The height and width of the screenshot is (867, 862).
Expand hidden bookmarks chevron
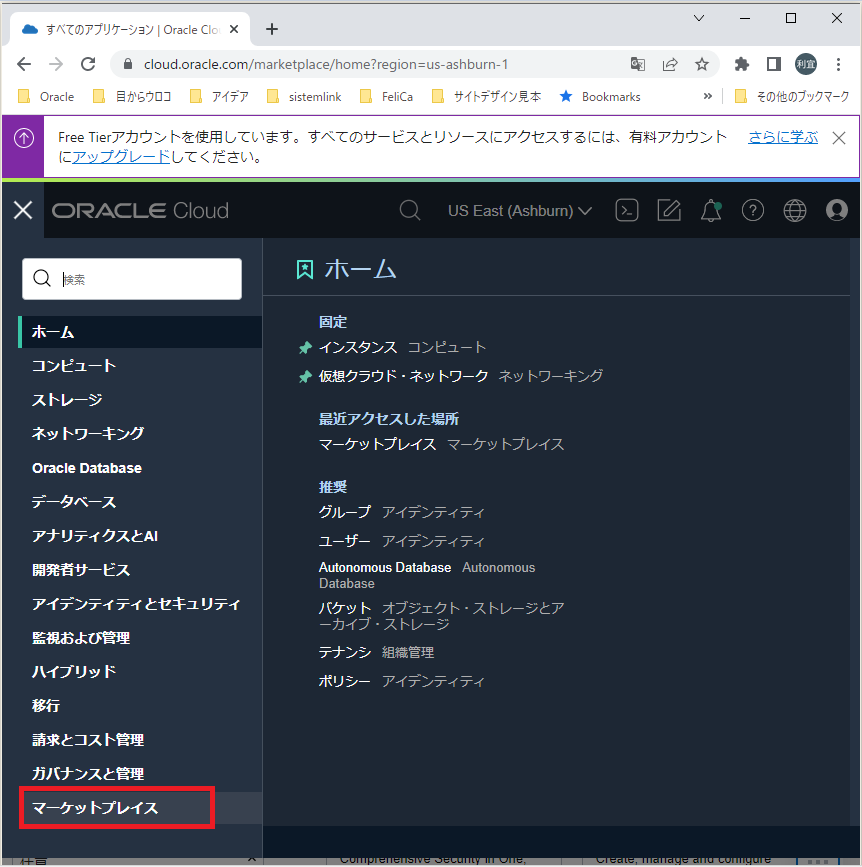[707, 96]
